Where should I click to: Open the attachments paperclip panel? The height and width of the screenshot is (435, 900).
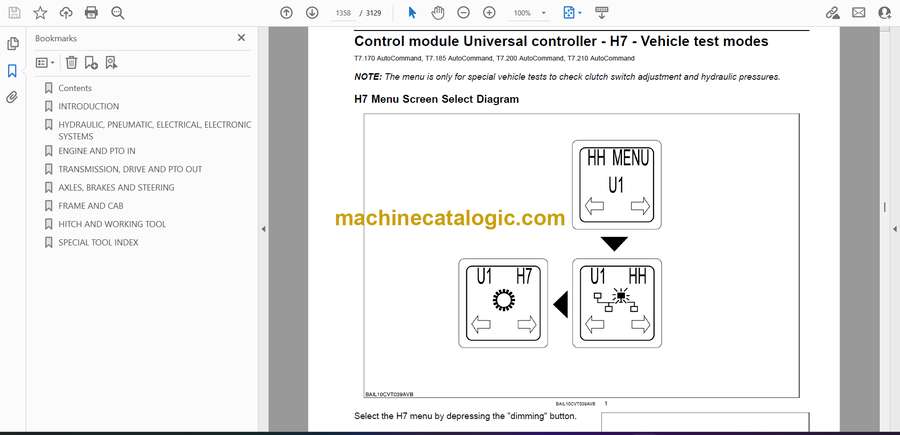(12, 97)
